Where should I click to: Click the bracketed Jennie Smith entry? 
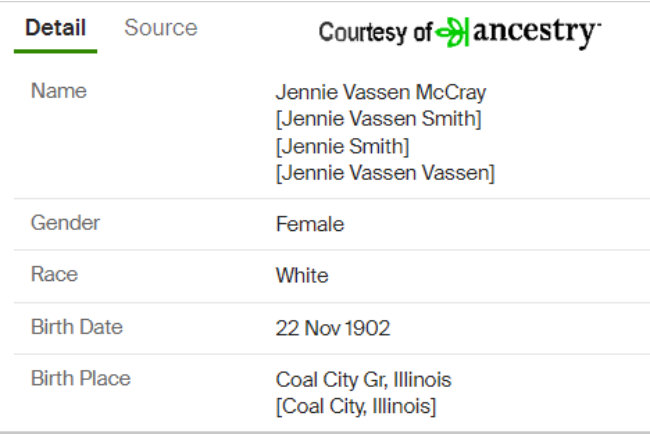342,146
